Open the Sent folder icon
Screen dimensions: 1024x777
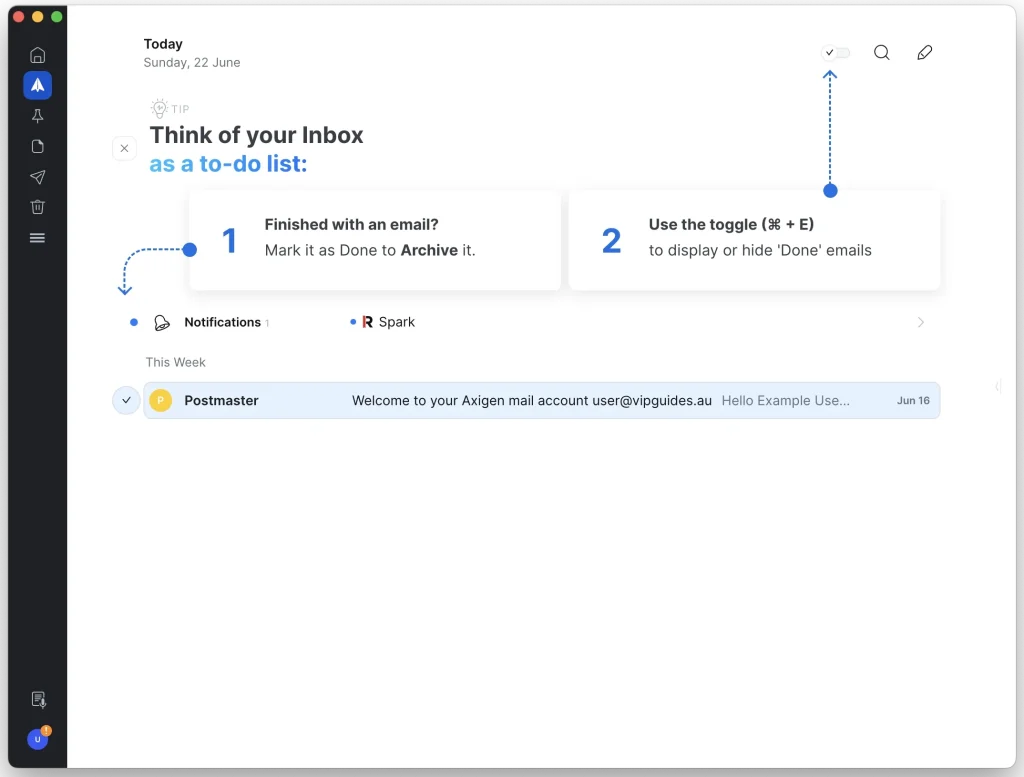38,177
